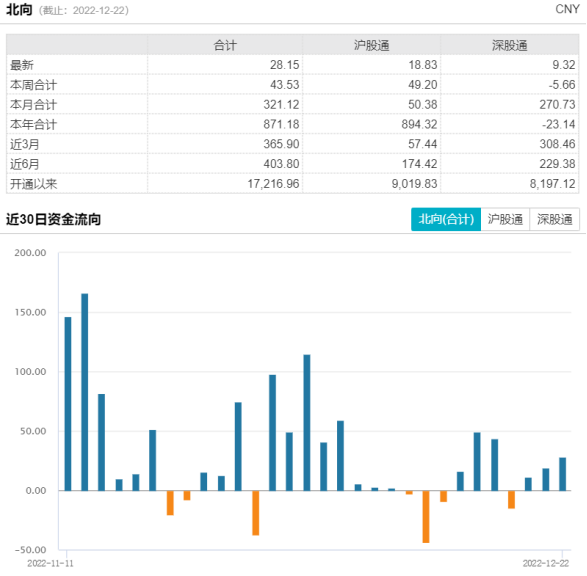Viewport: 587px width, 576px height.
Task: Click the value 49.20 in the table
Action: click(x=423, y=85)
